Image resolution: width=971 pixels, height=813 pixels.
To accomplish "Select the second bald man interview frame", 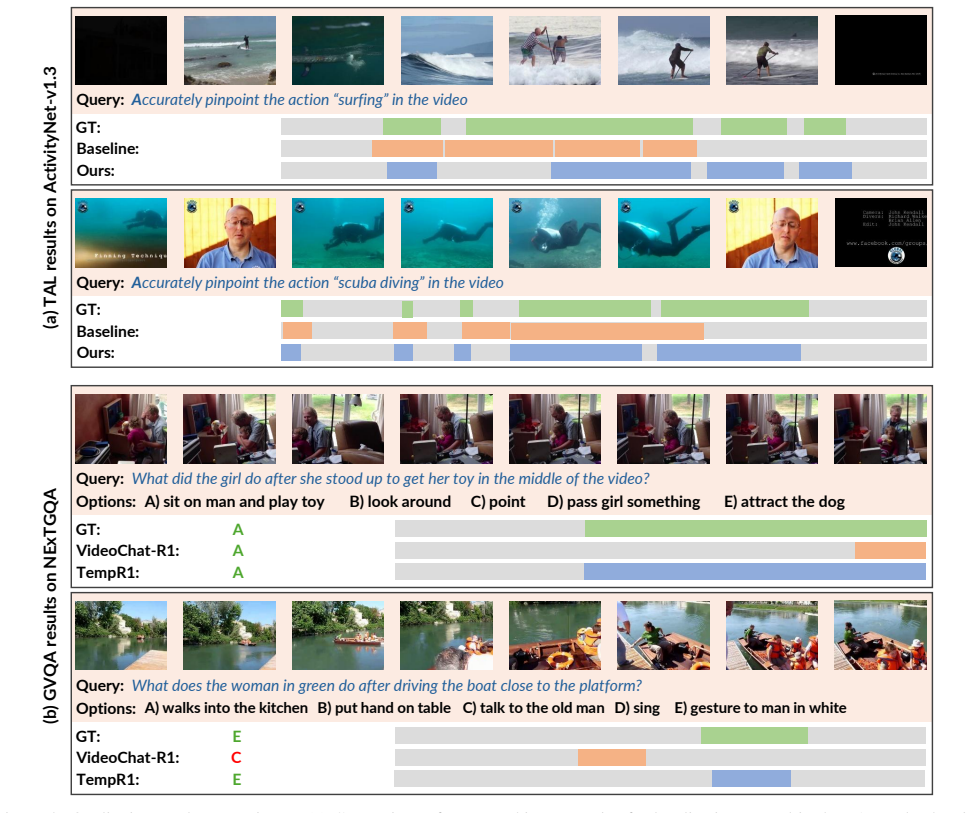I will [772, 233].
